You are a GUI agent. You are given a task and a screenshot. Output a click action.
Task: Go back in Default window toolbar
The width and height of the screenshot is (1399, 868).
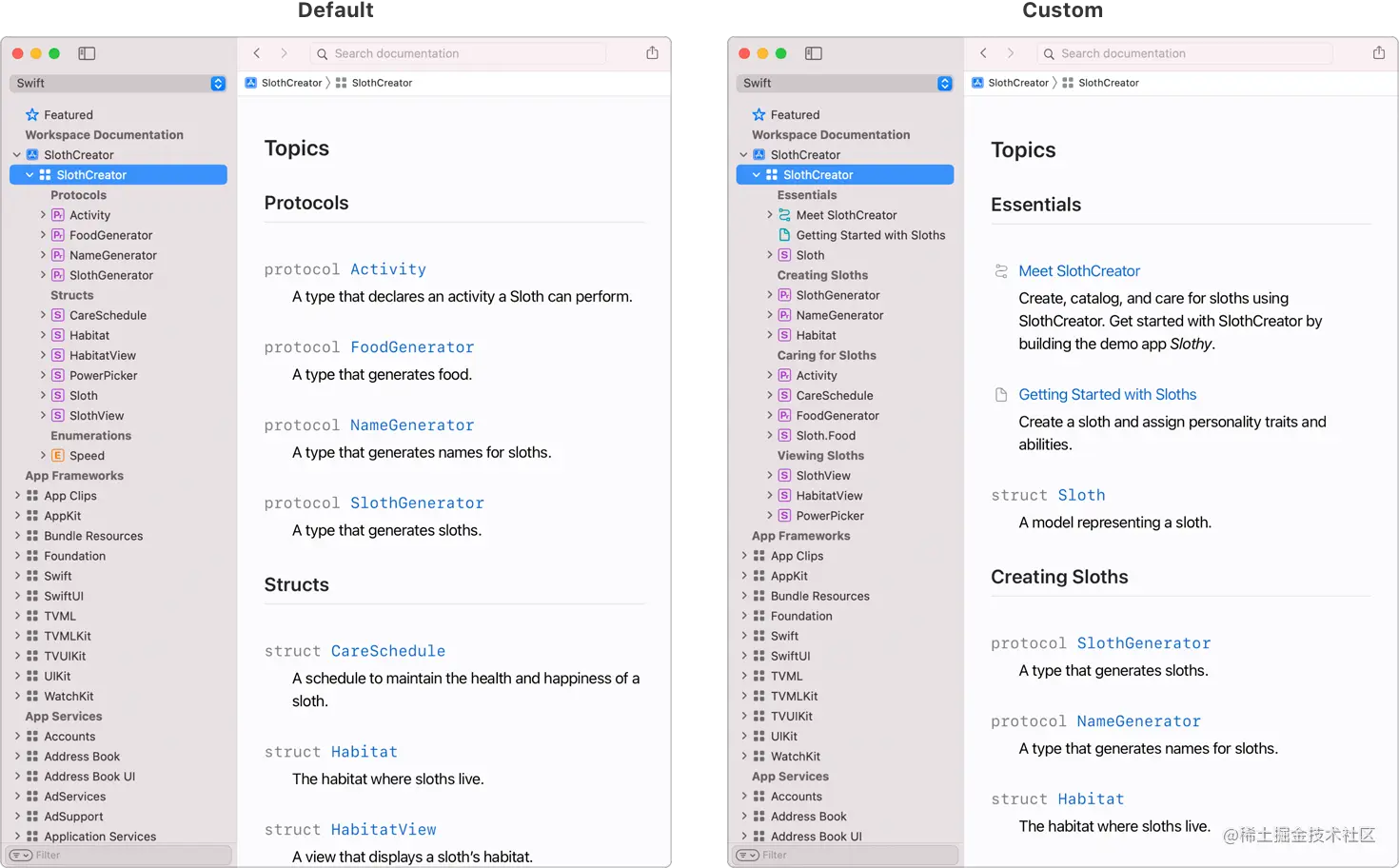coord(257,53)
